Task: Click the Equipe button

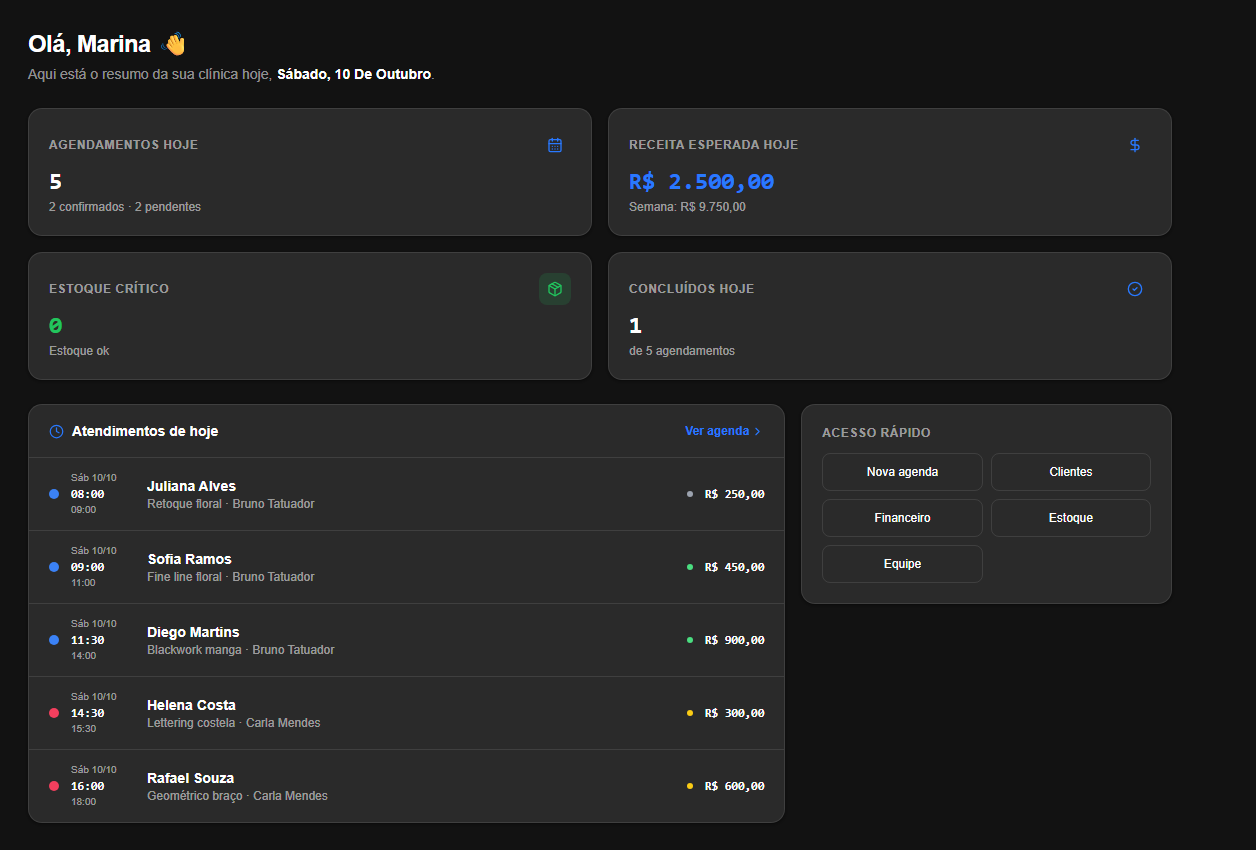Action: 902,564
